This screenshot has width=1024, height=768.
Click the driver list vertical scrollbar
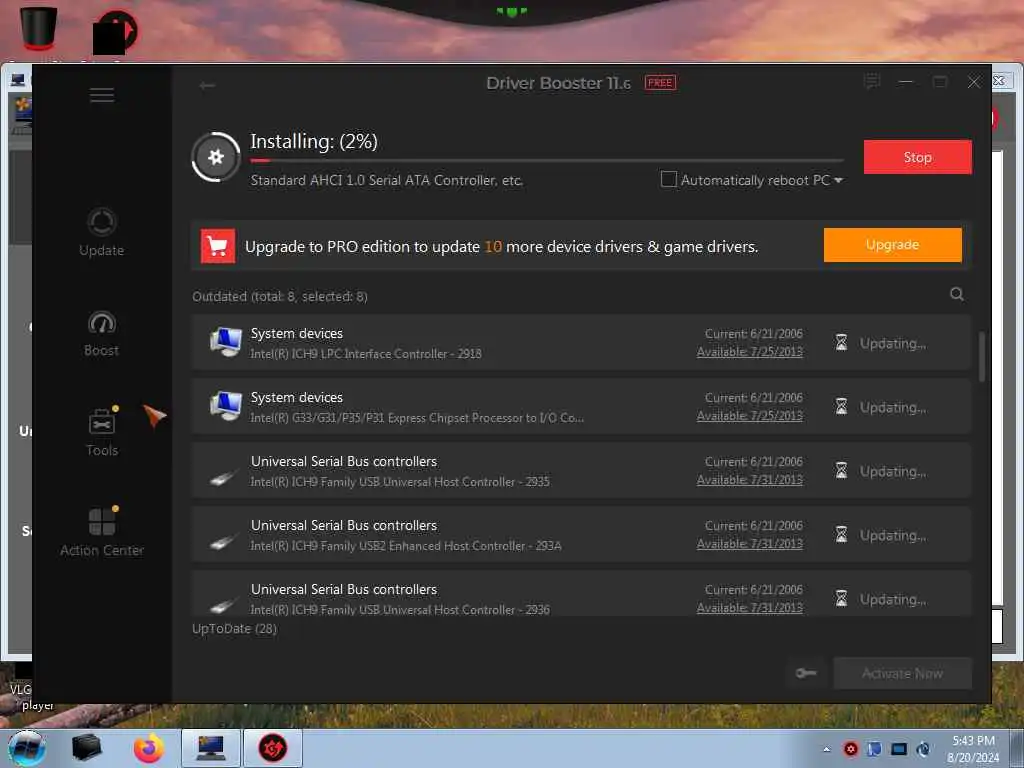(981, 357)
